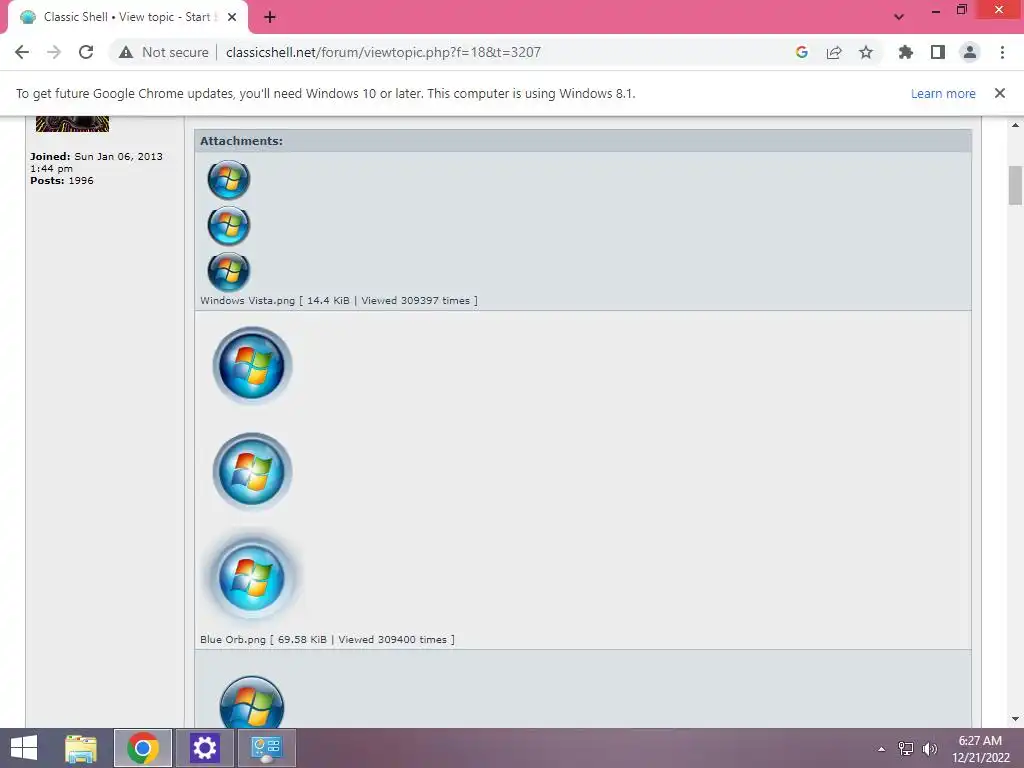Click the Windows Vista.png caption text
This screenshot has width=1024, height=768.
point(338,300)
